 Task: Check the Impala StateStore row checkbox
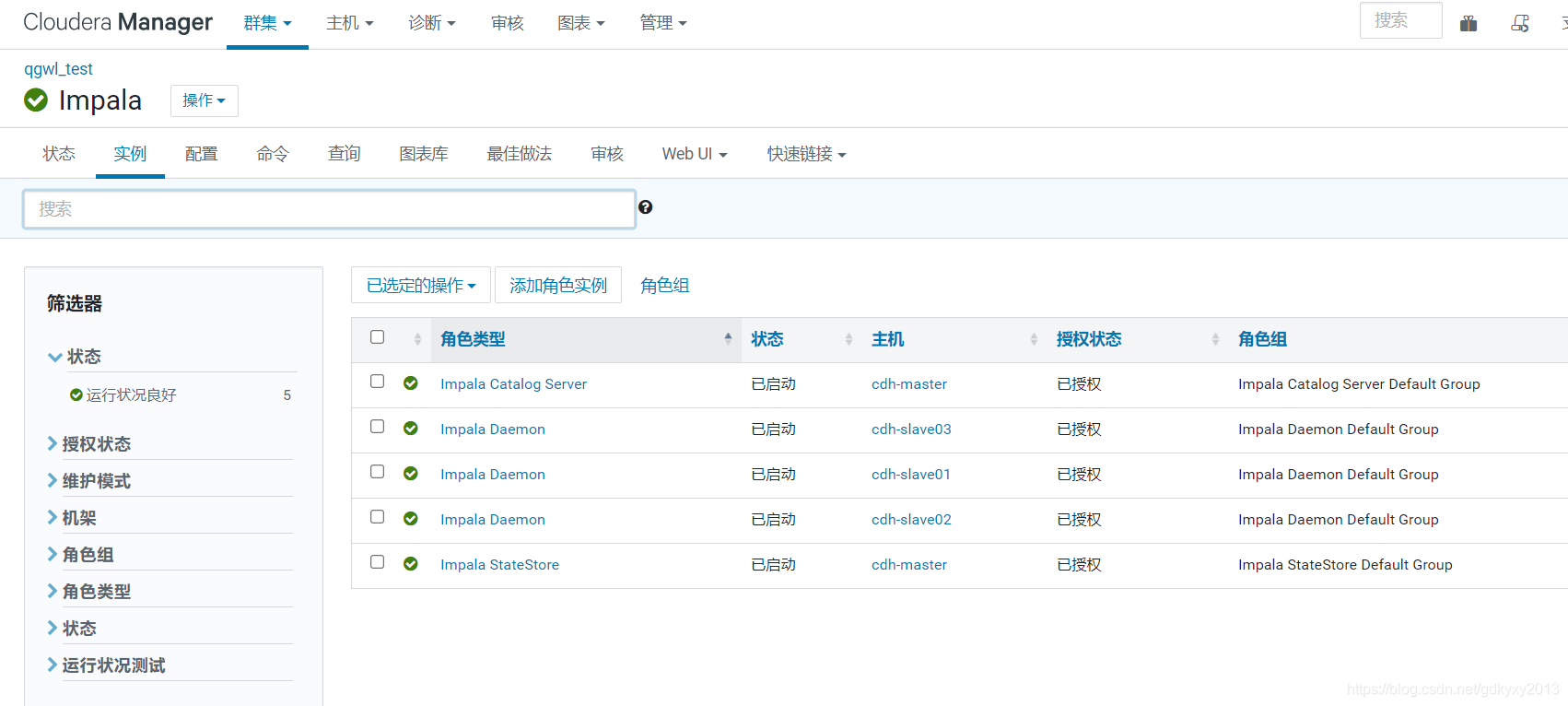pos(377,561)
